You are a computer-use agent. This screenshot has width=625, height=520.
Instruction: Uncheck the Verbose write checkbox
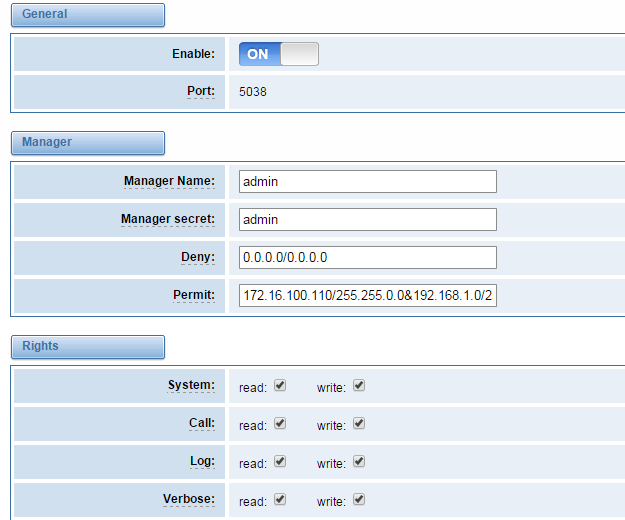359,499
